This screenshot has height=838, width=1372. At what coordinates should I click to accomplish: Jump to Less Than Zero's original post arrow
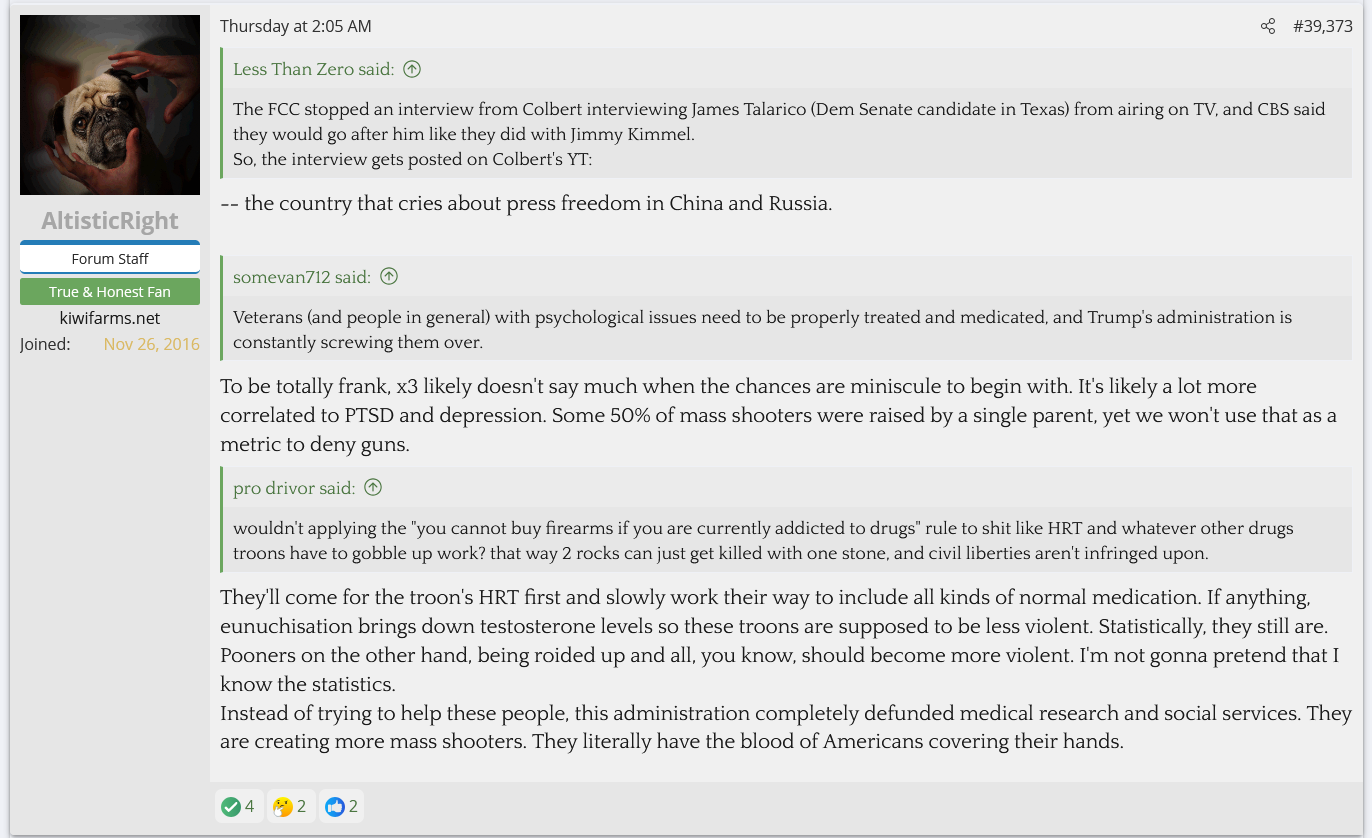(412, 69)
